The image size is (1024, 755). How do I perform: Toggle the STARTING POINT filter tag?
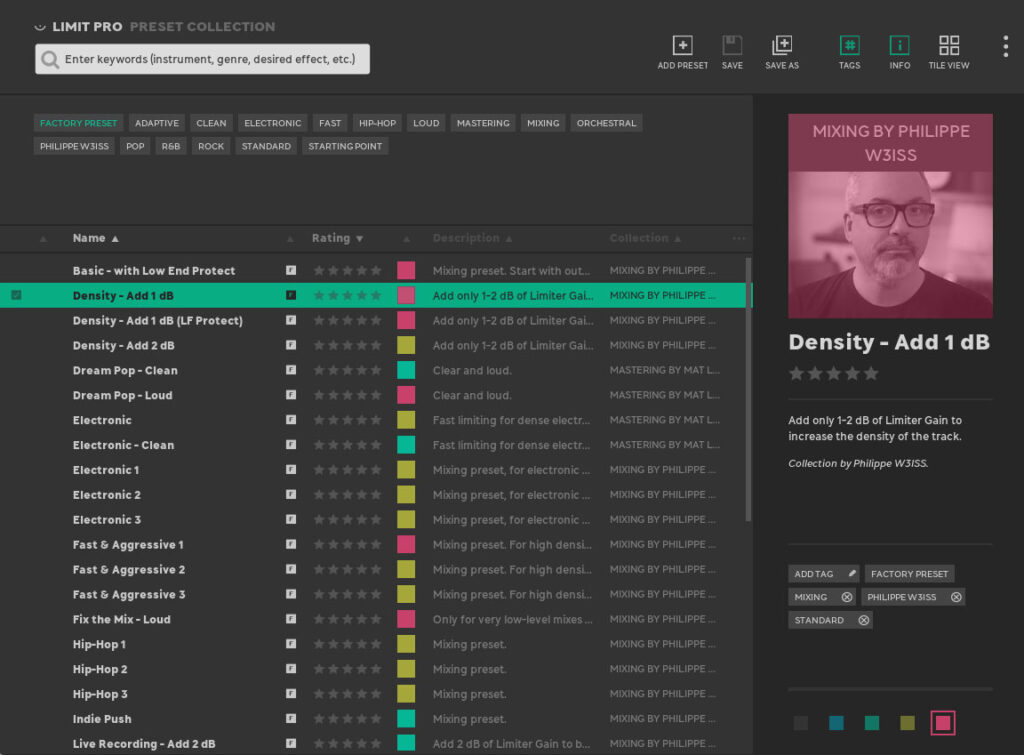tap(345, 146)
